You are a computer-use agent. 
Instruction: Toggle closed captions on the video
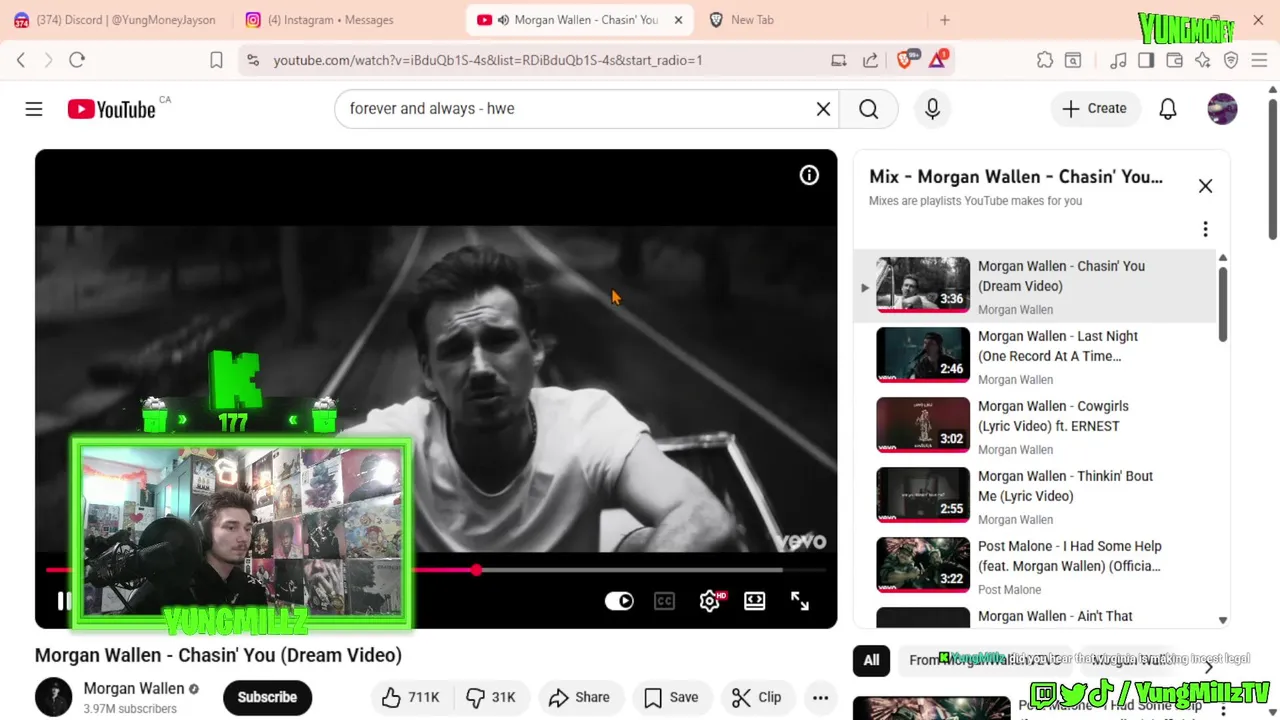(665, 601)
